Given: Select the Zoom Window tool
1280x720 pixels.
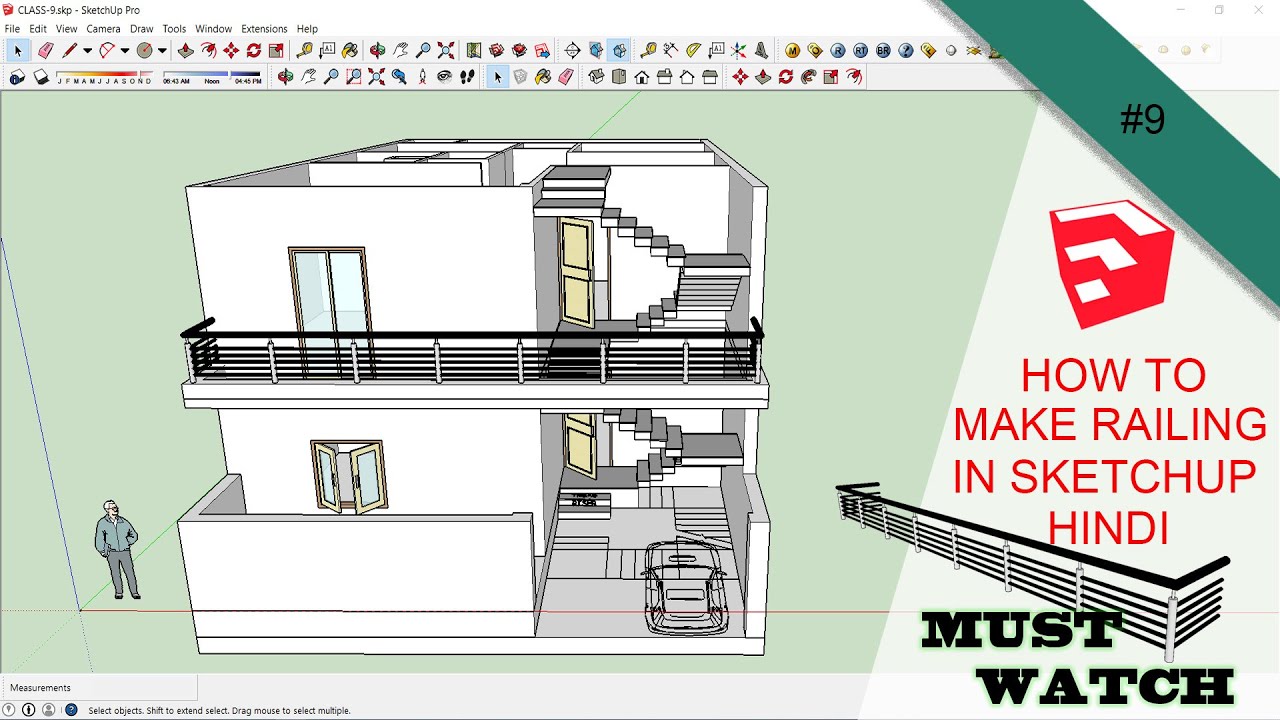Looking at the screenshot, I should click(353, 77).
